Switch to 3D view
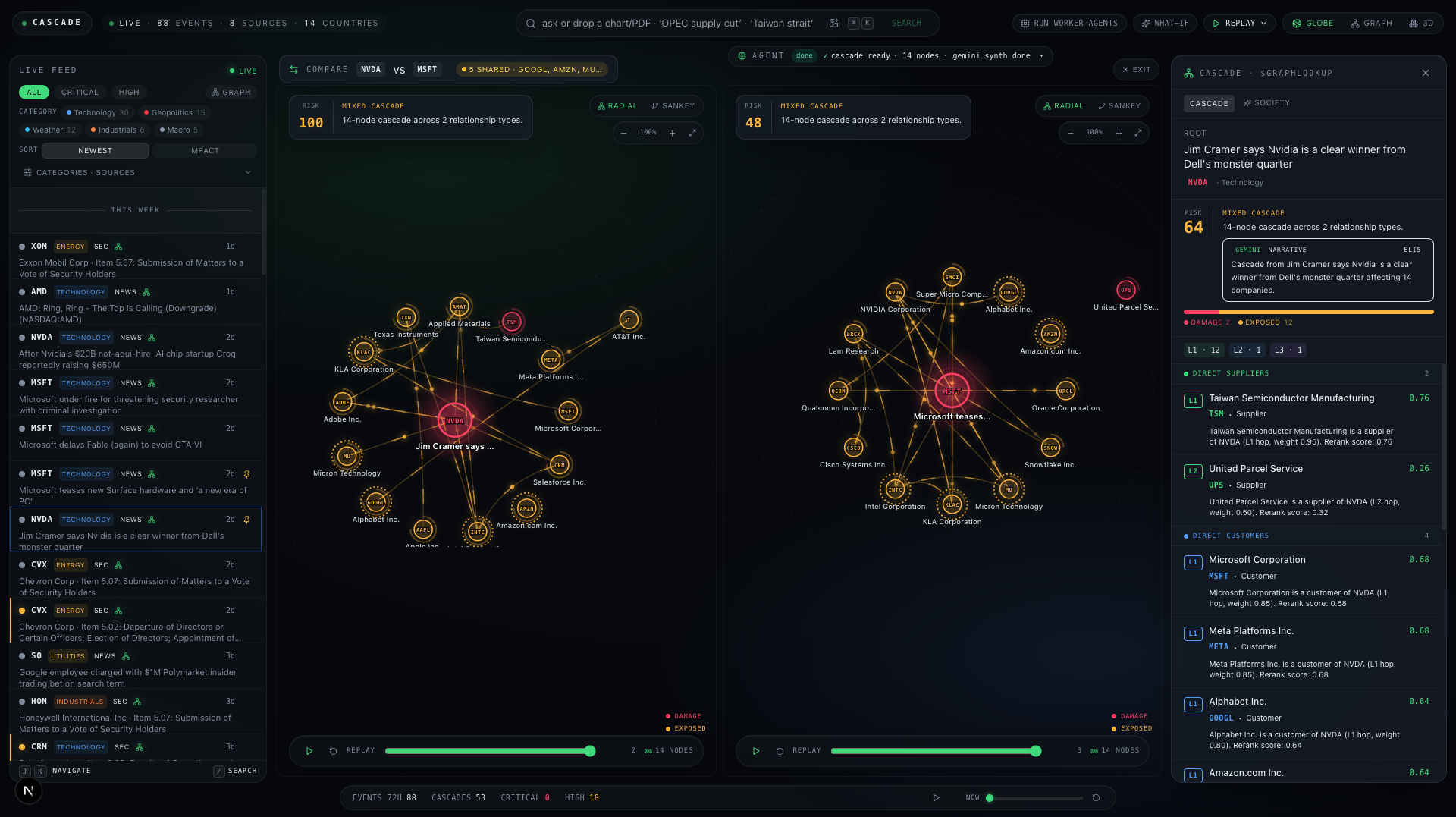1456x817 pixels. (x=1421, y=24)
